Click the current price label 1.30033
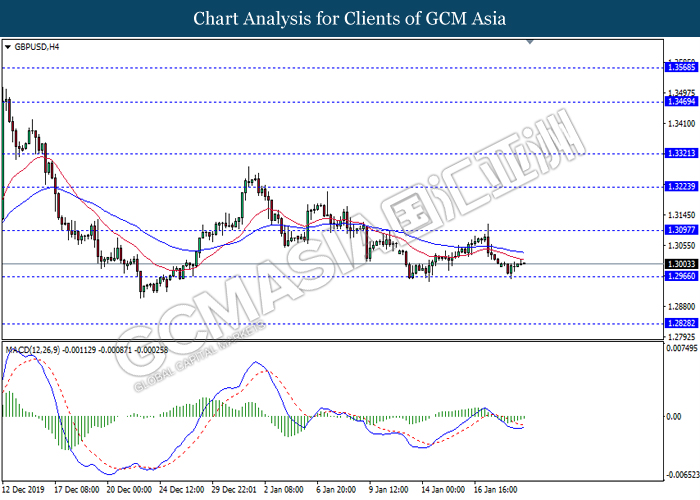 coord(682,264)
